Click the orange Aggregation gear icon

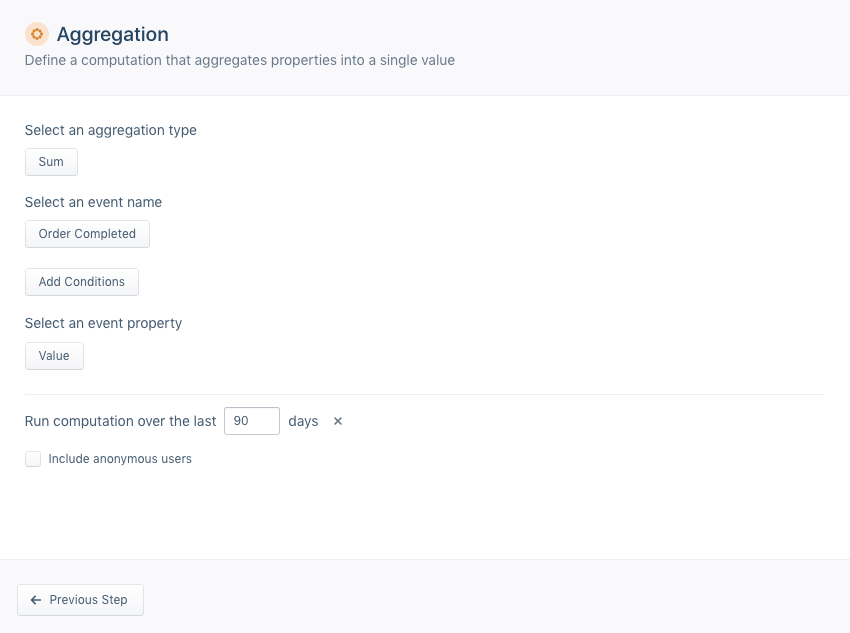[x=37, y=35]
